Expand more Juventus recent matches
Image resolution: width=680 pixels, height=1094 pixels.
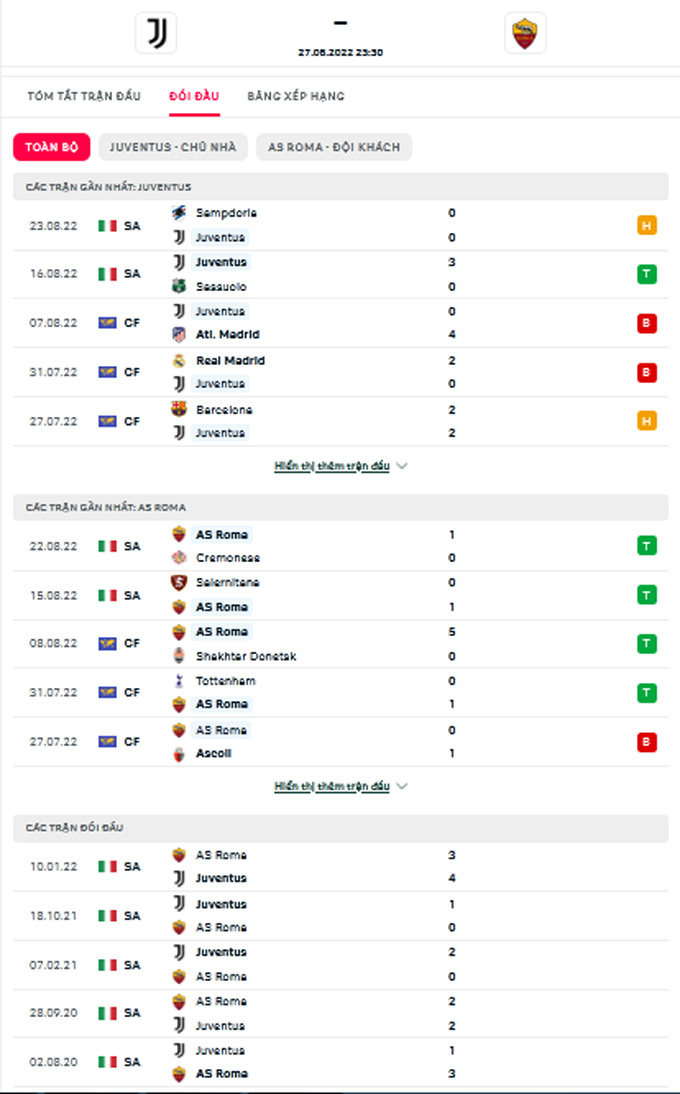[x=340, y=466]
